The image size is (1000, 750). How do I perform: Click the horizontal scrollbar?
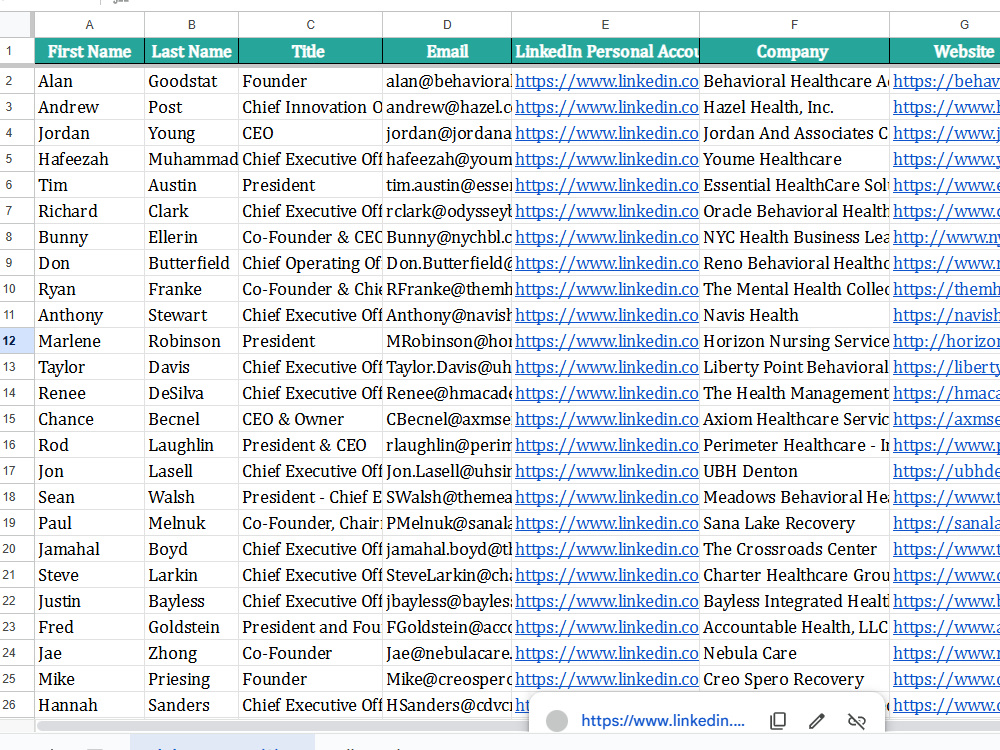[284, 726]
